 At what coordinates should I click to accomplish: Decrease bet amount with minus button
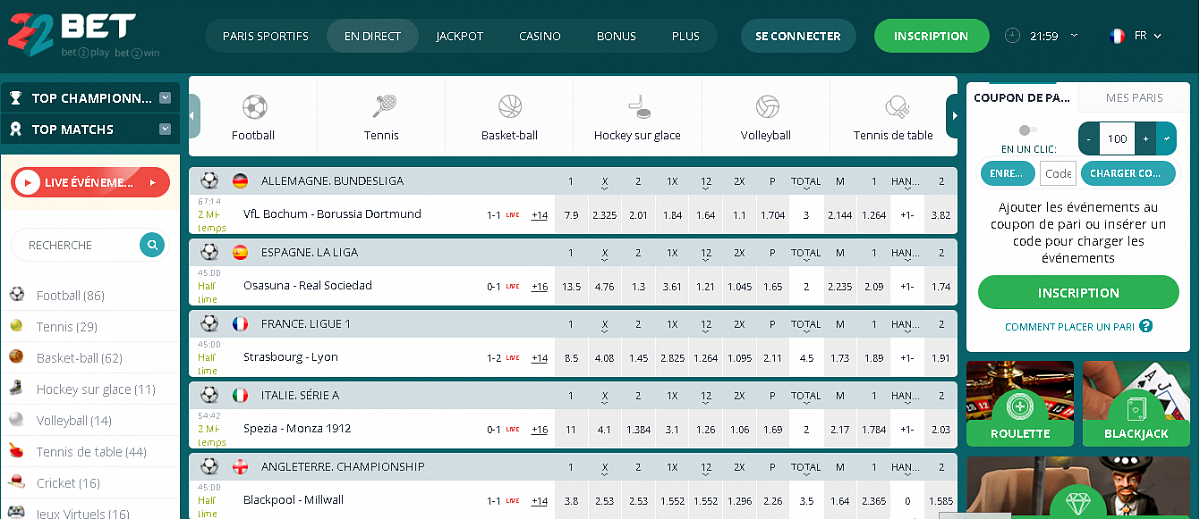1089,139
